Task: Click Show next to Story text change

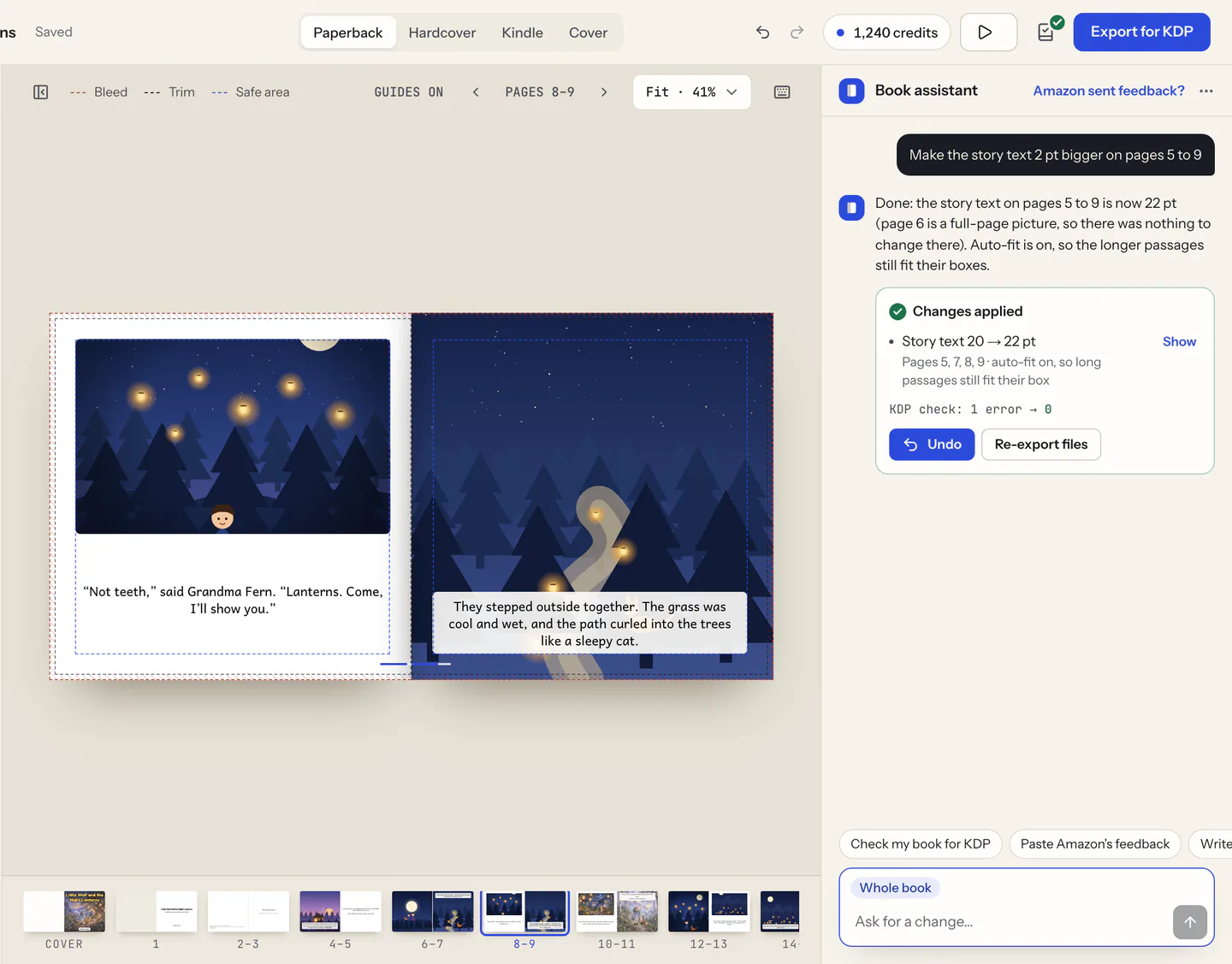Action: (1179, 341)
